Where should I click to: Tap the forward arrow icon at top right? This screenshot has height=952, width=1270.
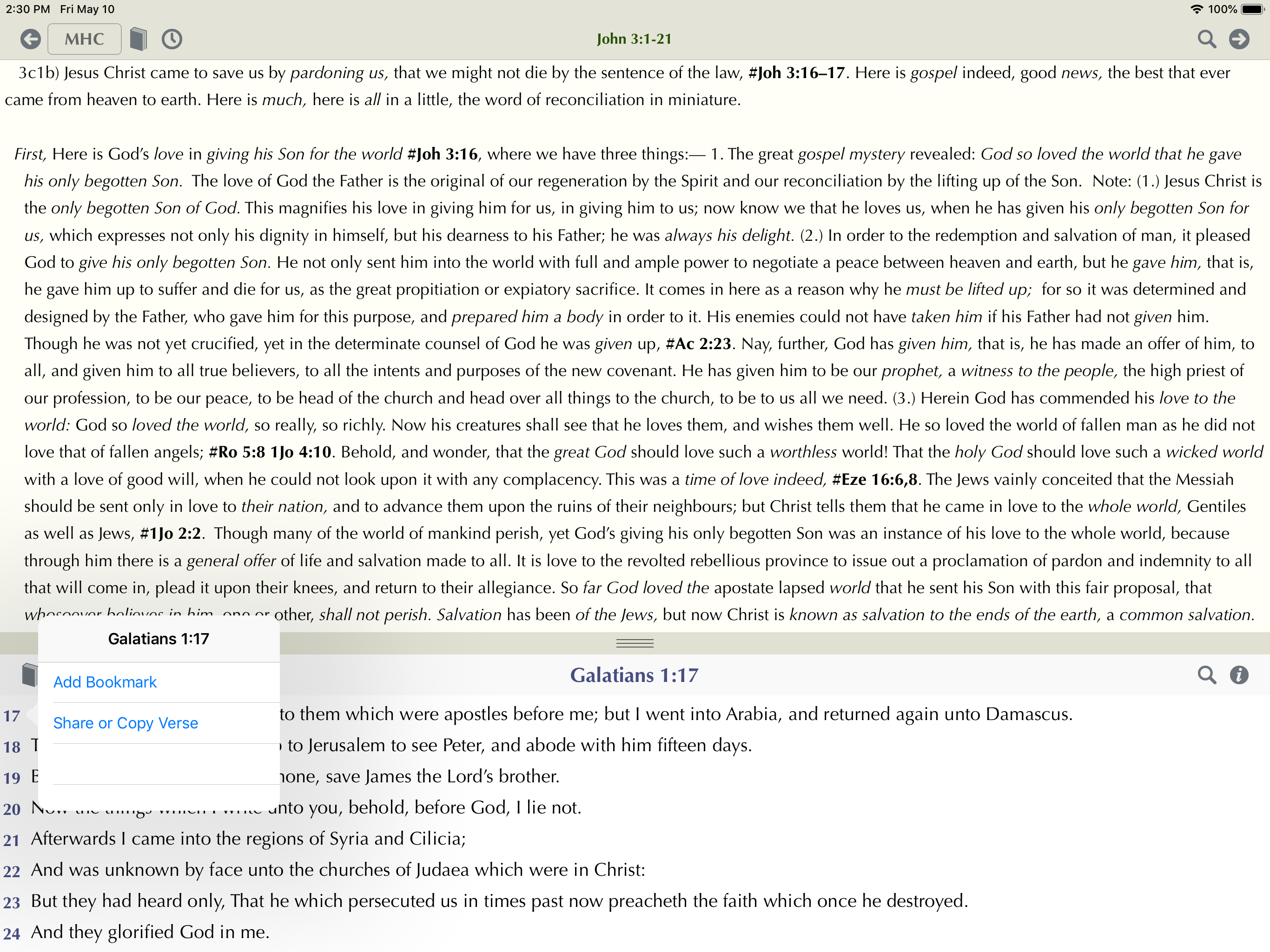coord(1239,39)
